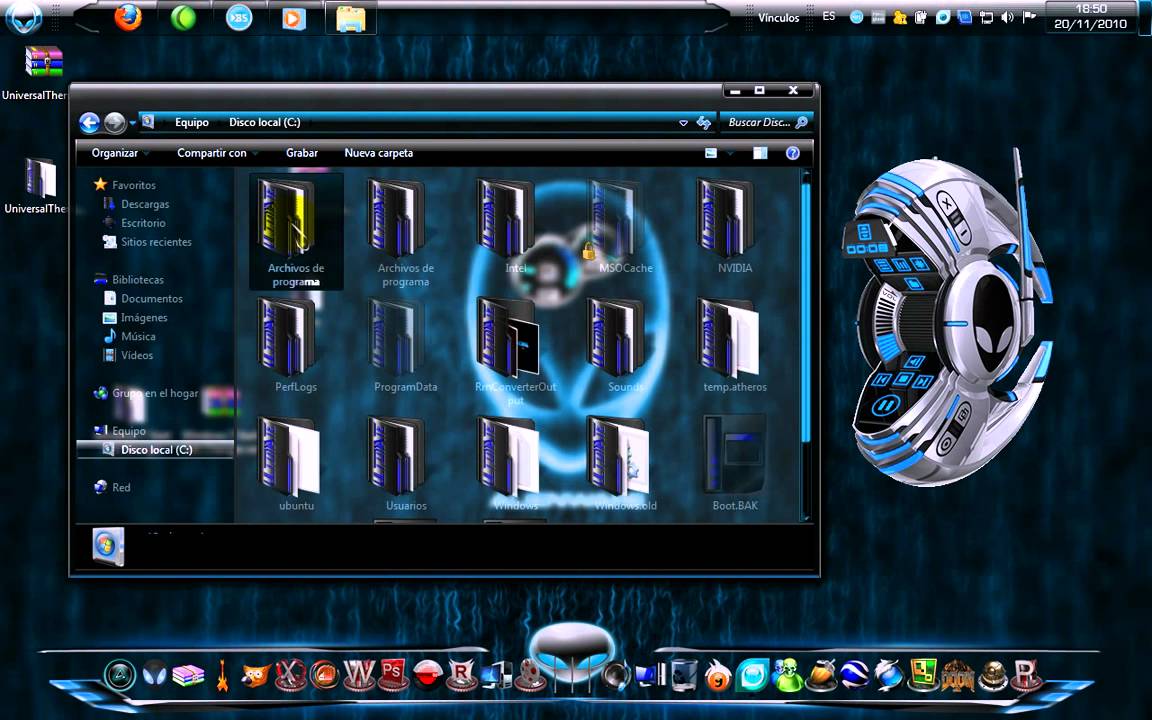Toggle mute on the alien media widget

pyautogui.click(x=915, y=361)
